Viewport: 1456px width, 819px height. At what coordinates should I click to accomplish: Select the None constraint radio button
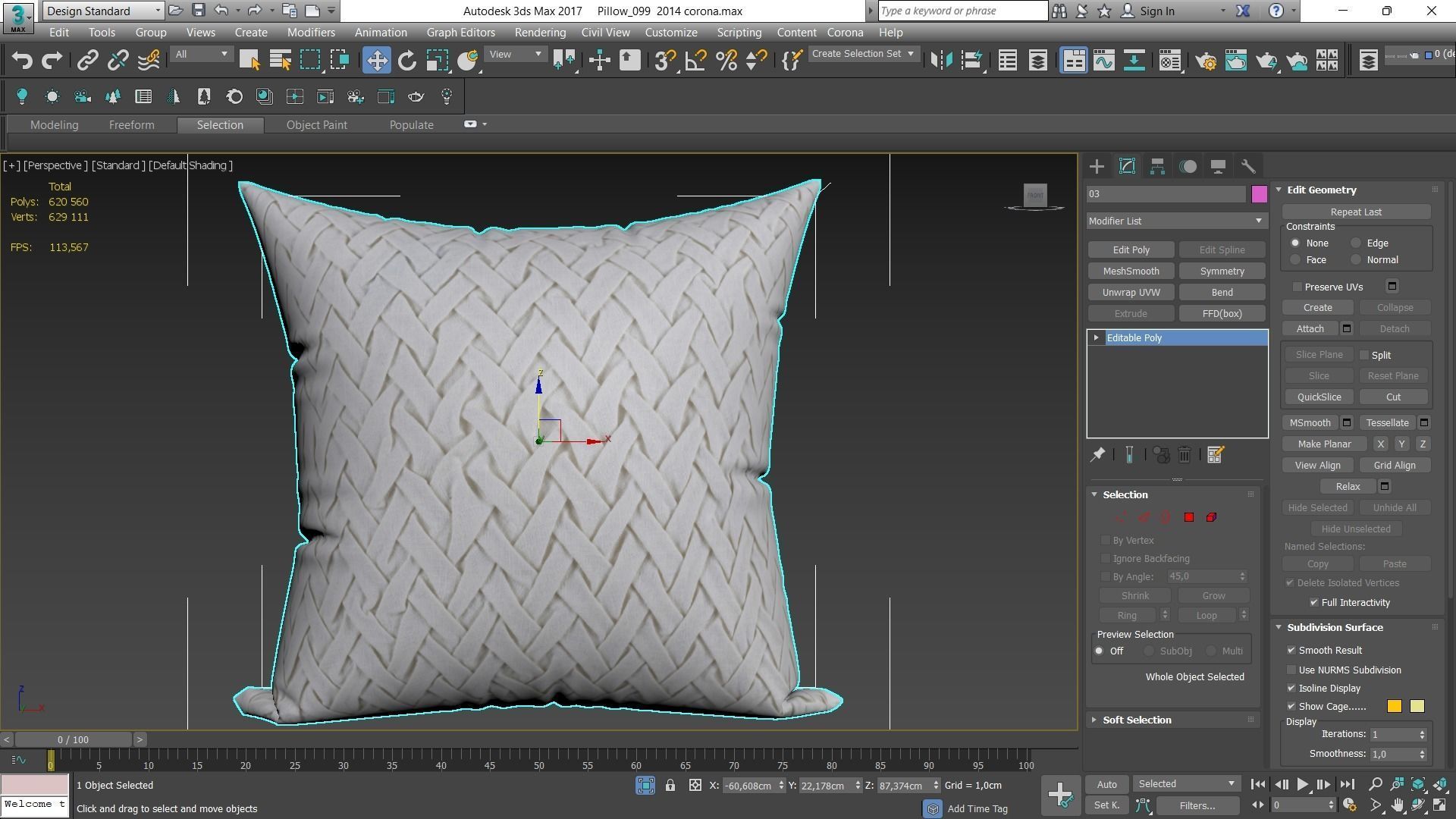click(x=1295, y=243)
